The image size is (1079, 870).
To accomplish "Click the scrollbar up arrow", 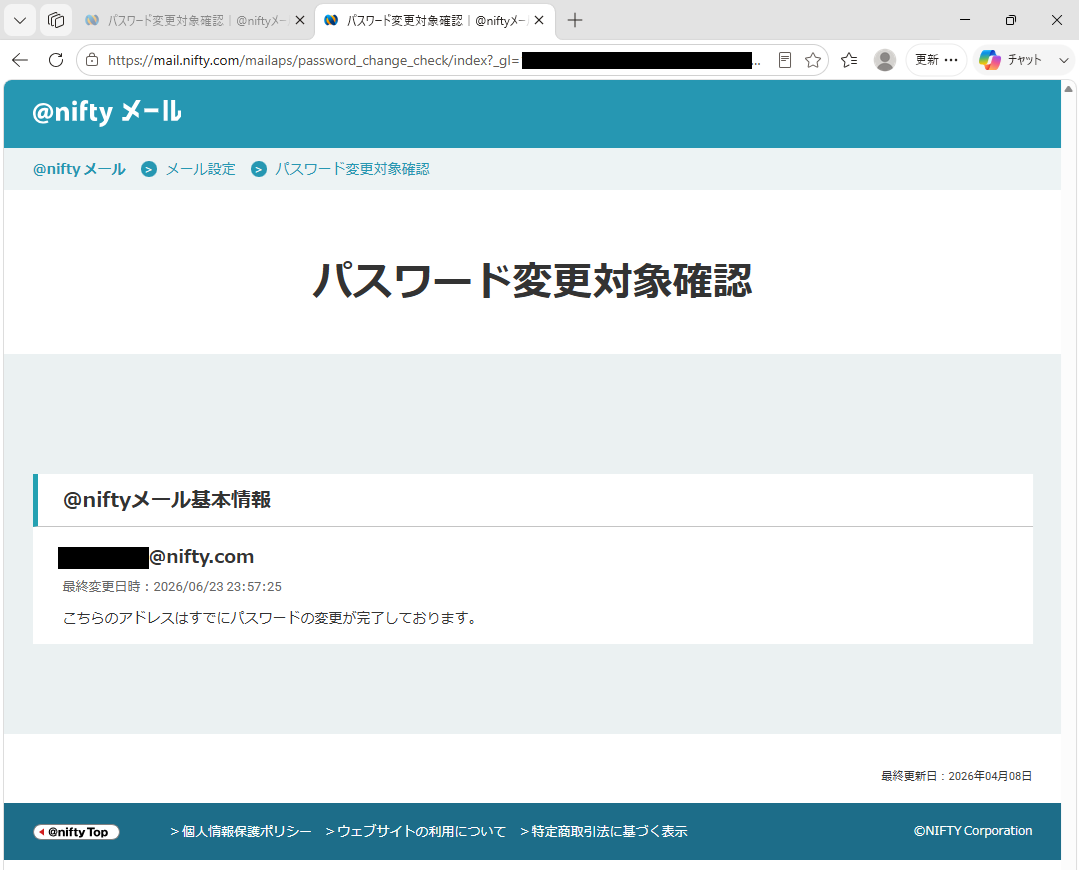I will [1069, 89].
